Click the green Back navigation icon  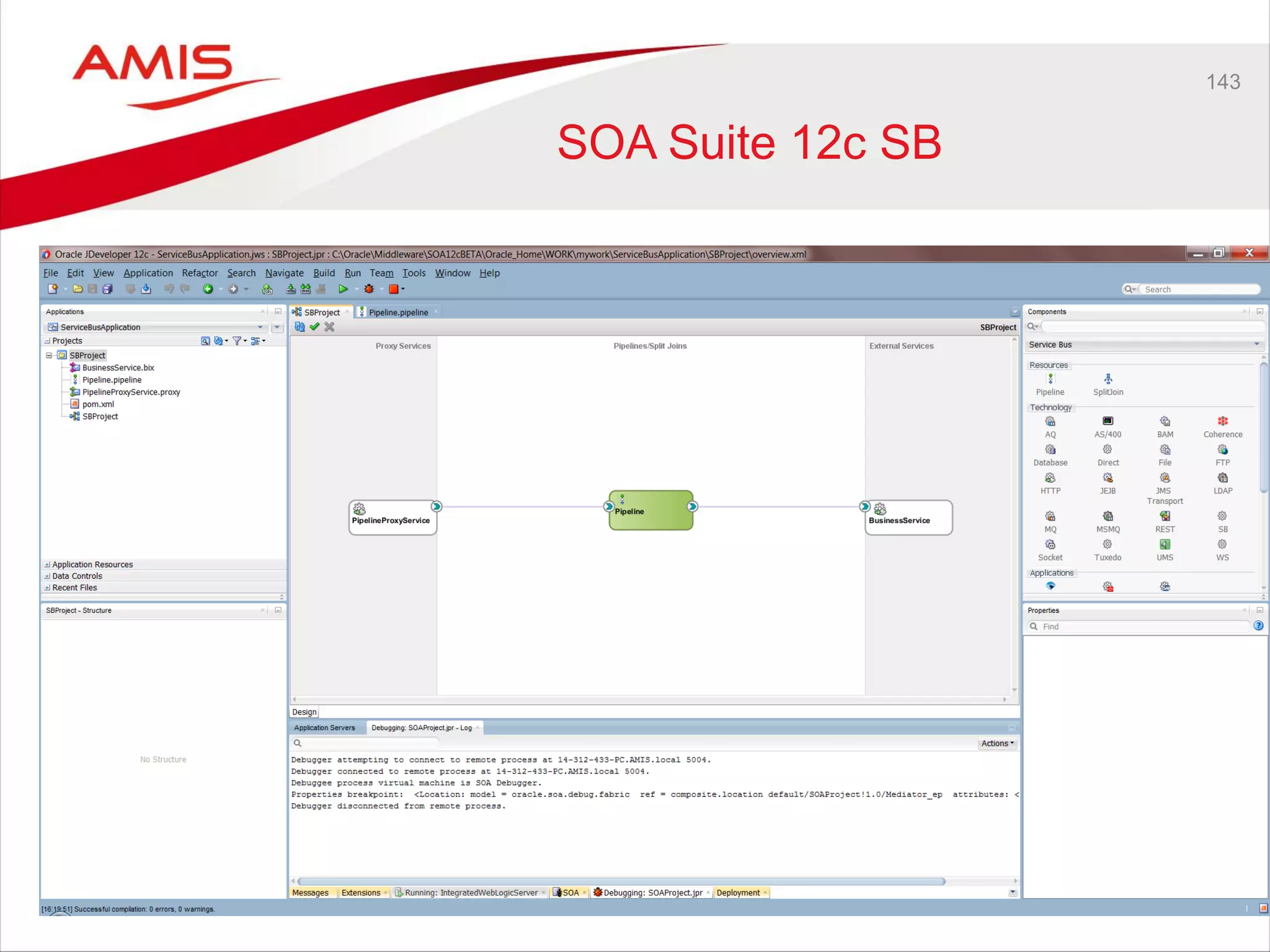coord(208,289)
